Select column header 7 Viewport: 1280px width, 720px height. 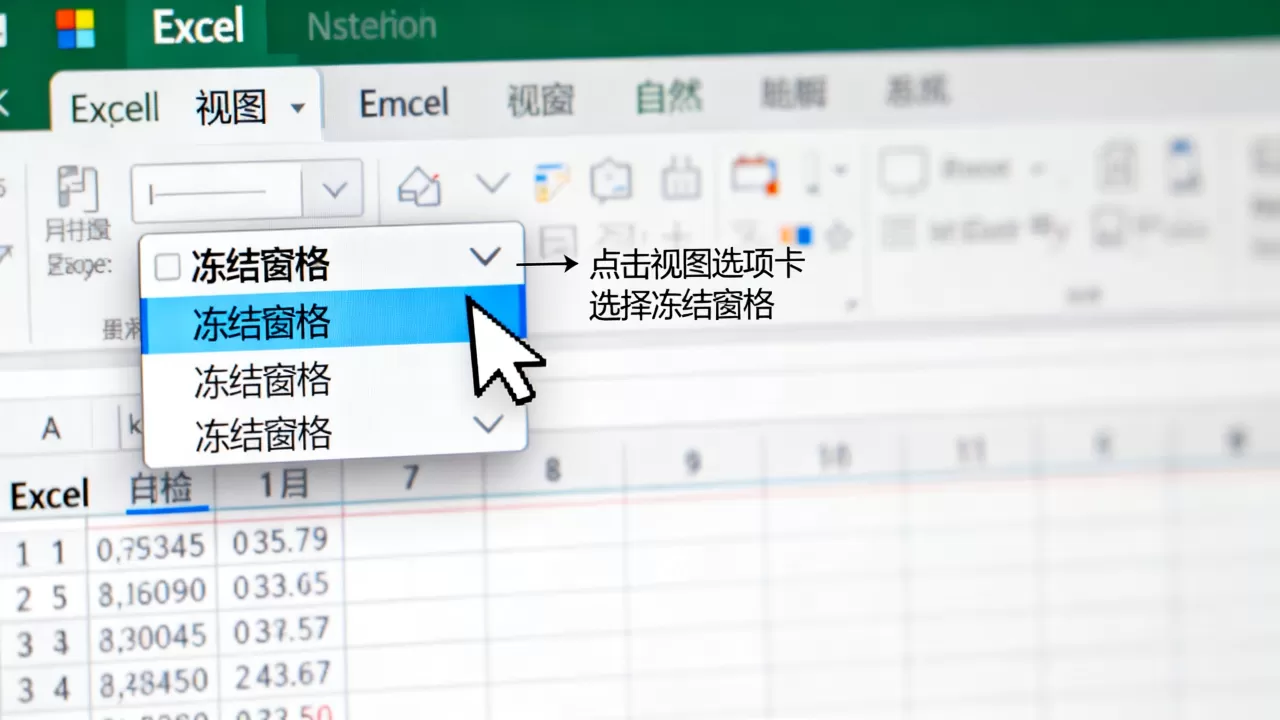(410, 477)
